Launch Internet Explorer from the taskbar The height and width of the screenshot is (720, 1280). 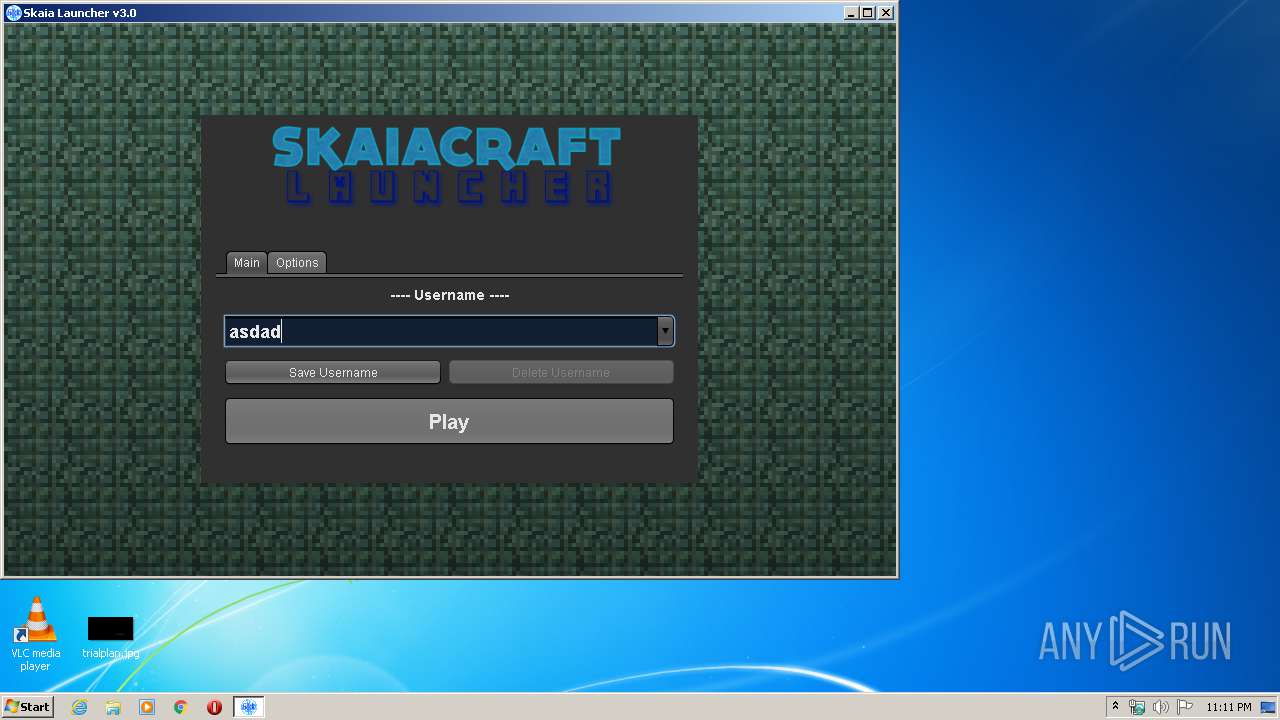79,707
